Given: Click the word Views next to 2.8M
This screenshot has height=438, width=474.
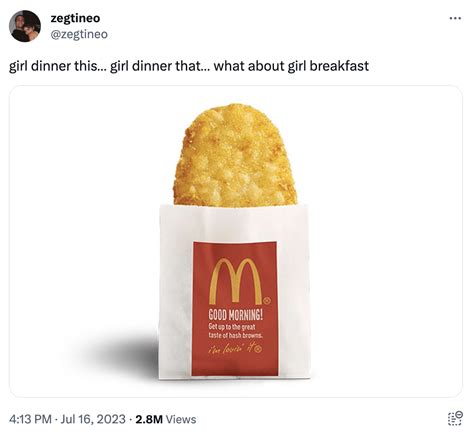Looking at the screenshot, I should (x=181, y=419).
